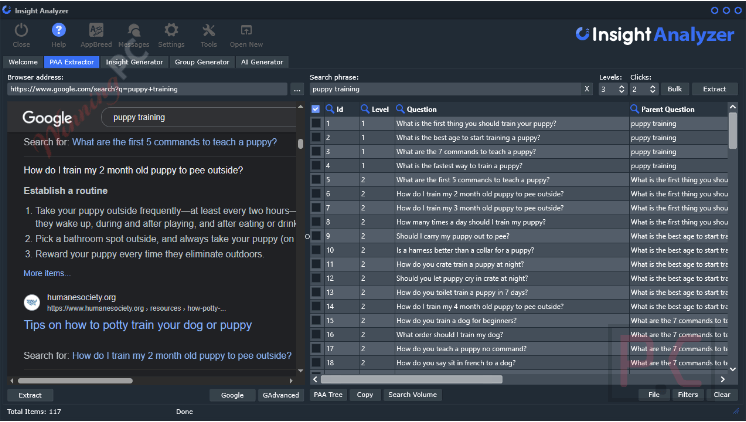Open 'Tips on how to potty train' link
This screenshot has width=746, height=422.
(138, 325)
